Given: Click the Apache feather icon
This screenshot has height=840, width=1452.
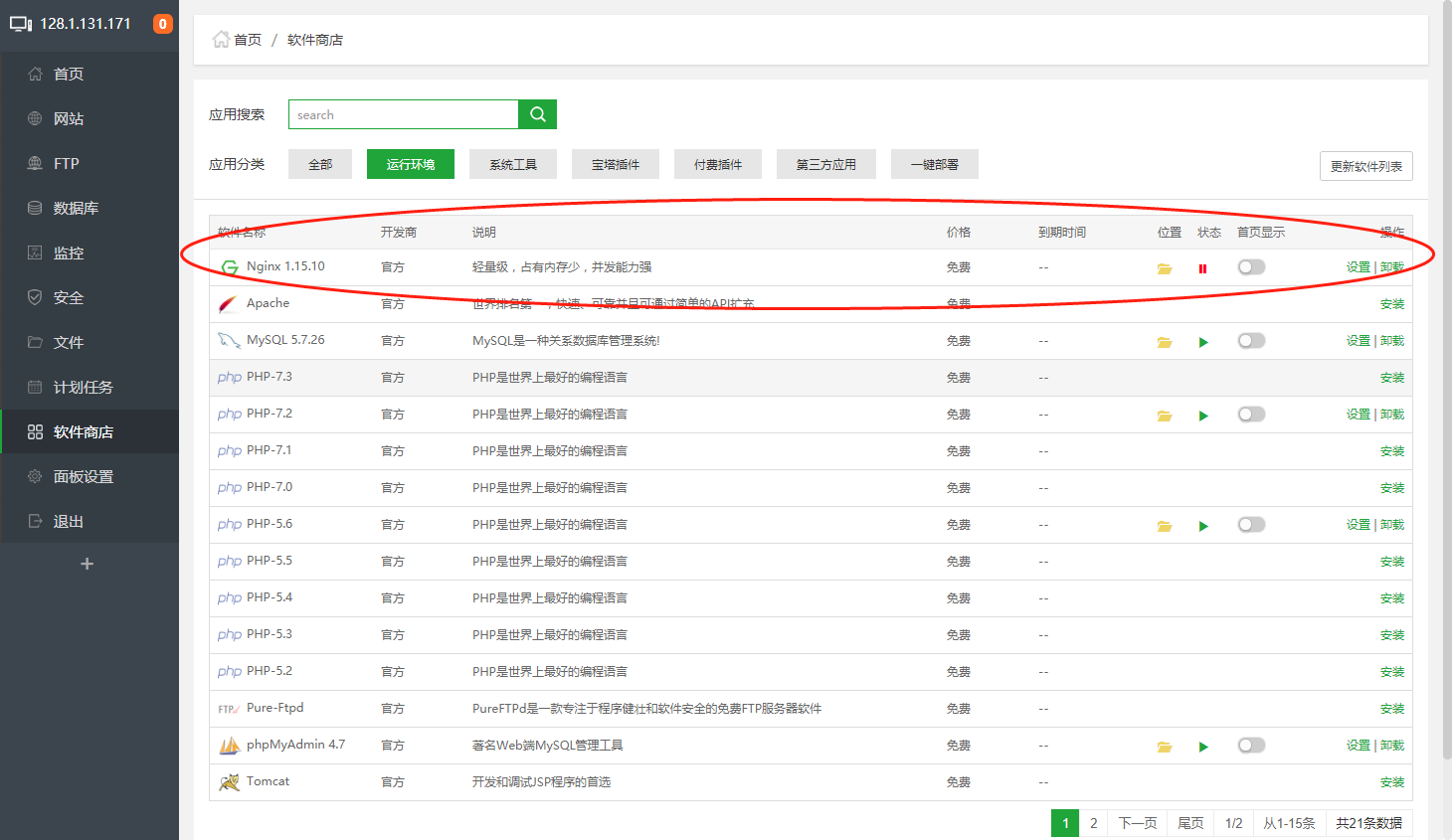Looking at the screenshot, I should (x=229, y=304).
